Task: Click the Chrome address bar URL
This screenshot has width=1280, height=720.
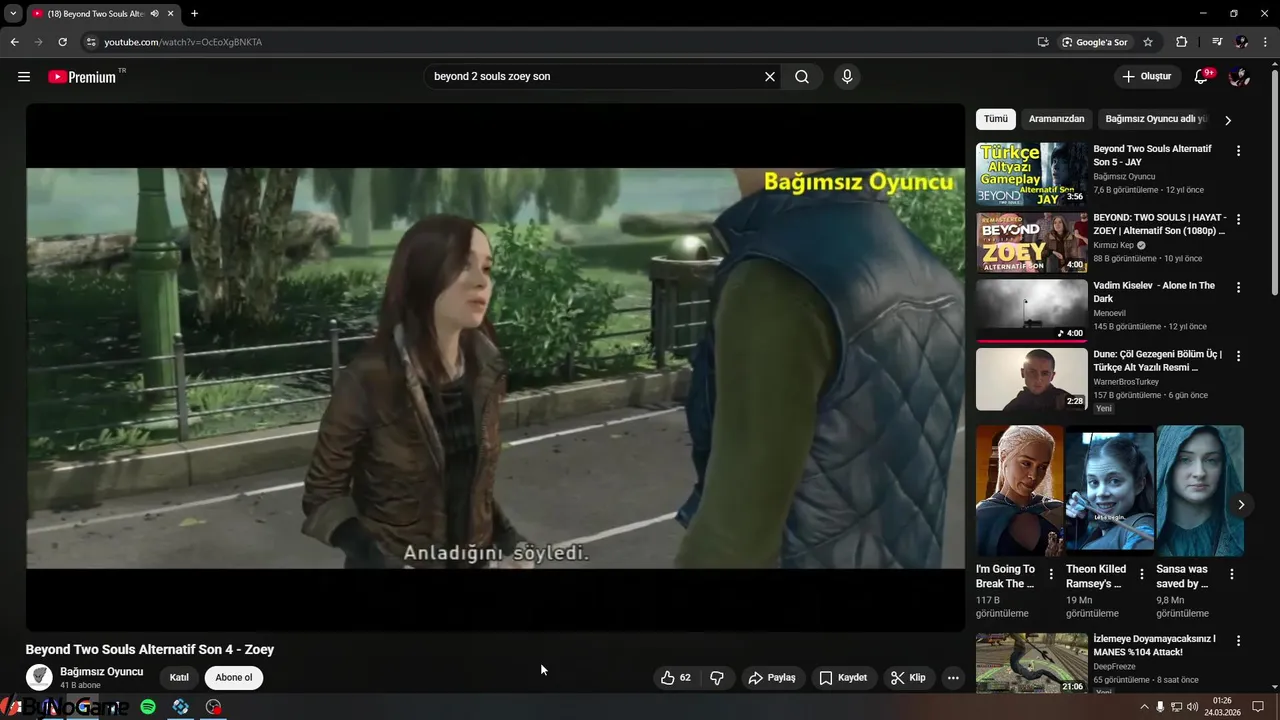Action: pyautogui.click(x=183, y=42)
